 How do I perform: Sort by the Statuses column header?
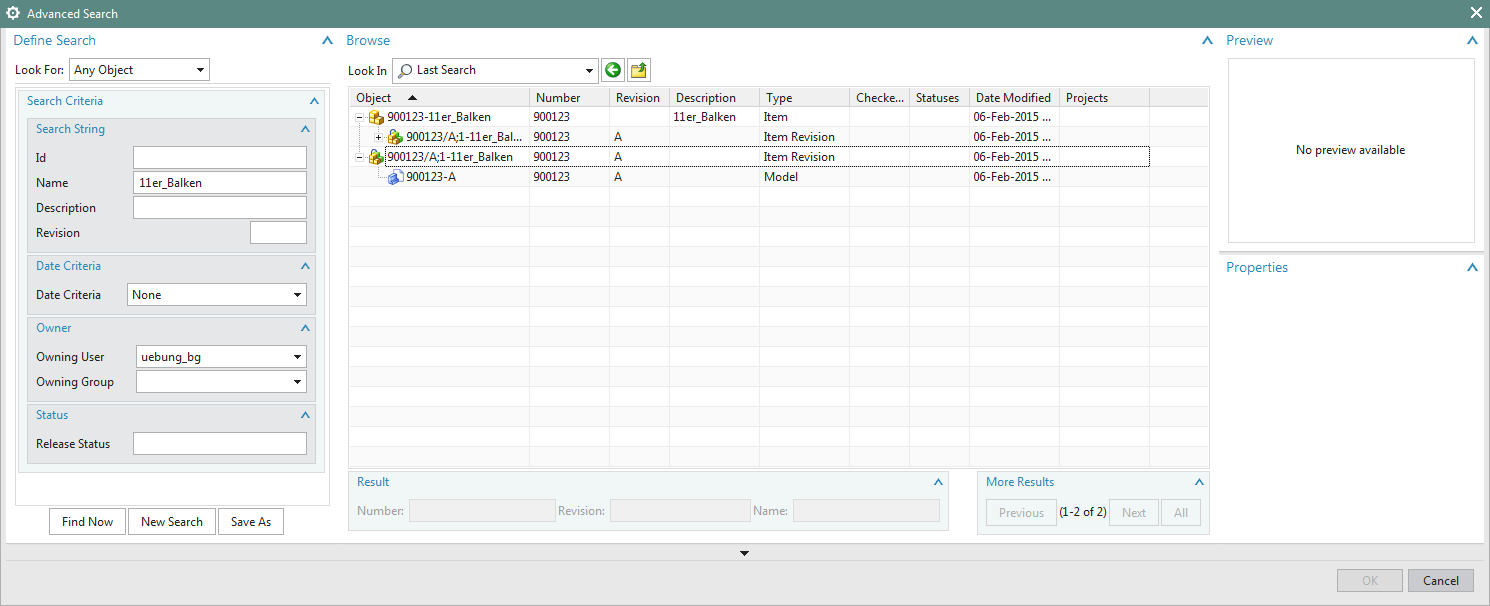pos(939,98)
